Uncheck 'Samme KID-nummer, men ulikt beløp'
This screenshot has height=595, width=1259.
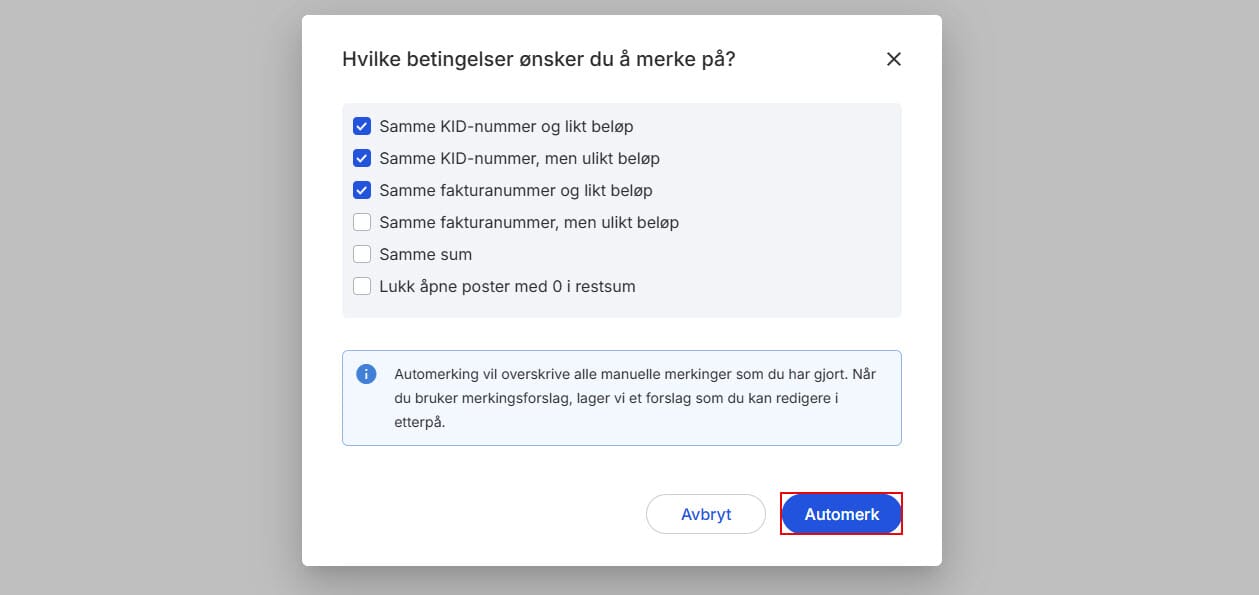pos(362,158)
